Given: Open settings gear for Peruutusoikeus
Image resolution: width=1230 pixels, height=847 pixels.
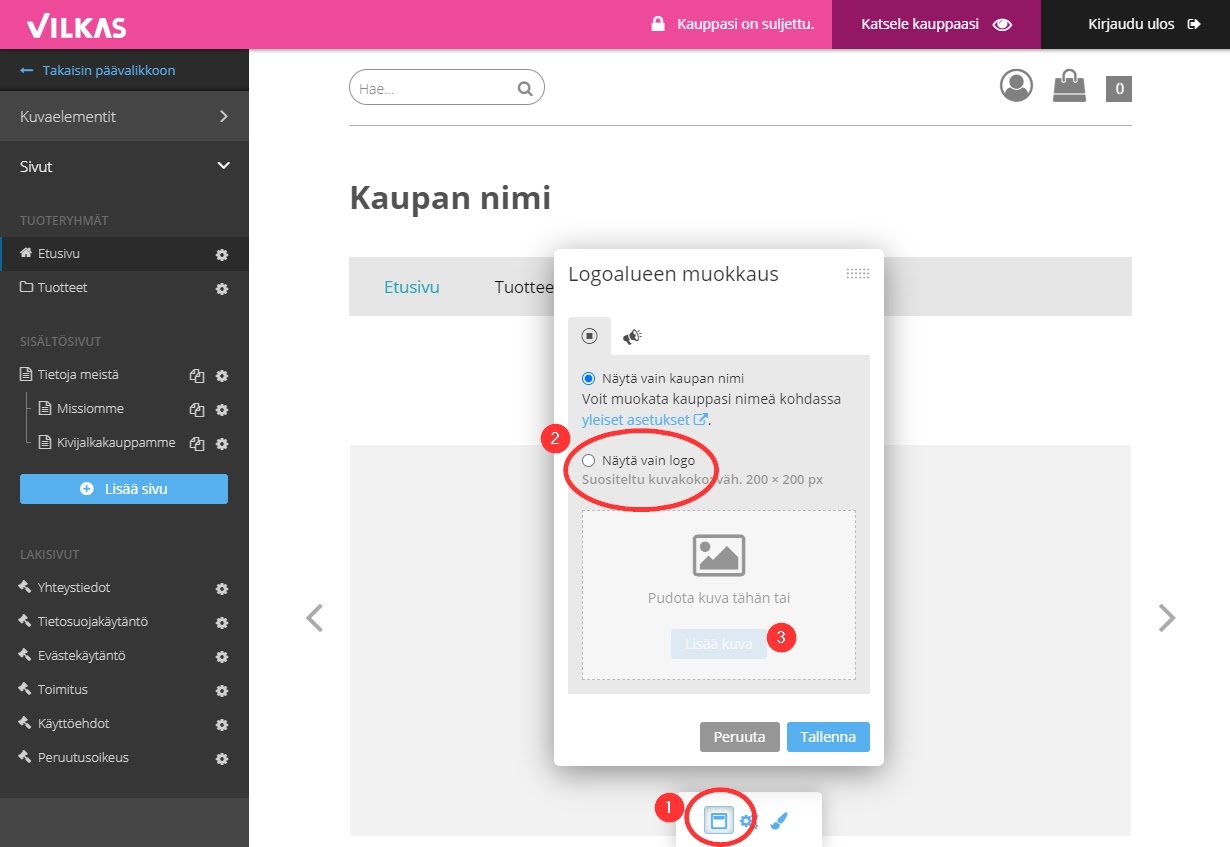Looking at the screenshot, I should (222, 759).
